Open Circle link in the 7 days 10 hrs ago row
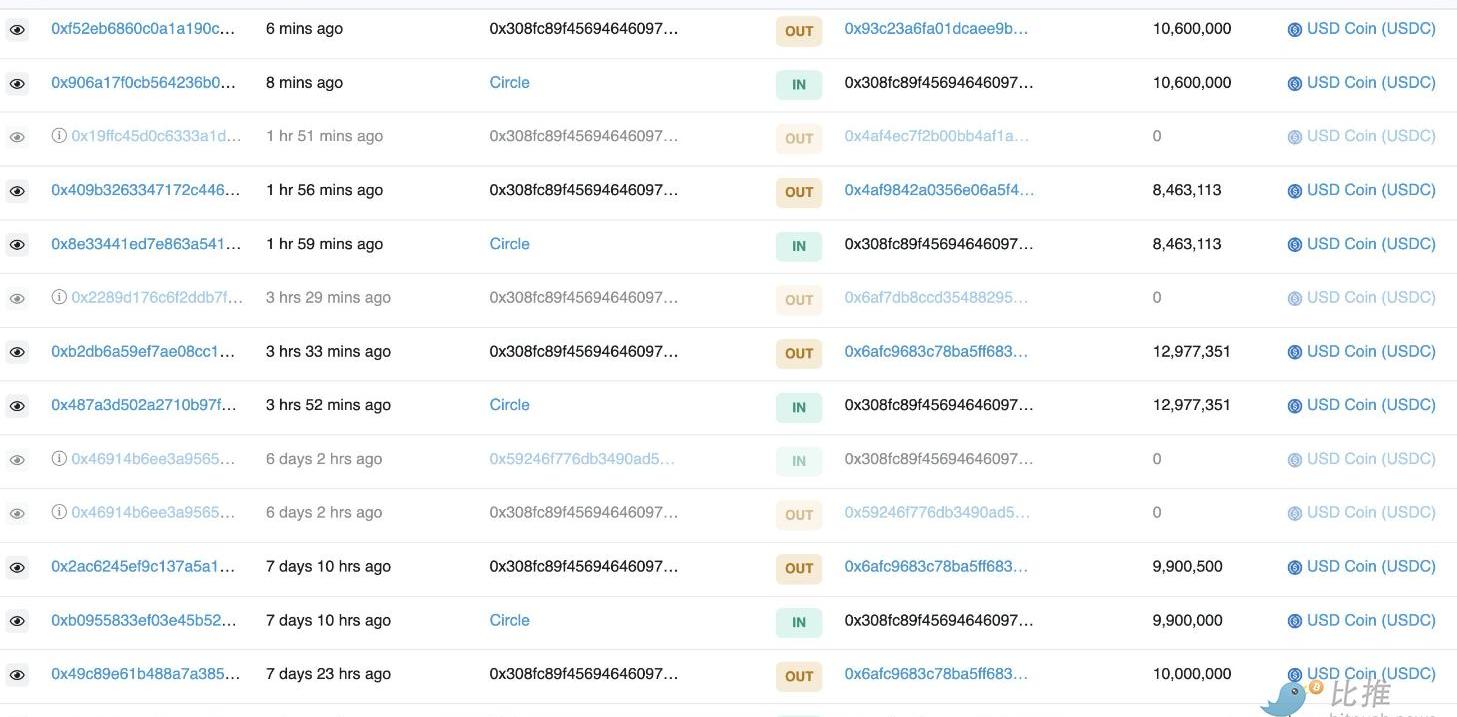 coord(509,620)
